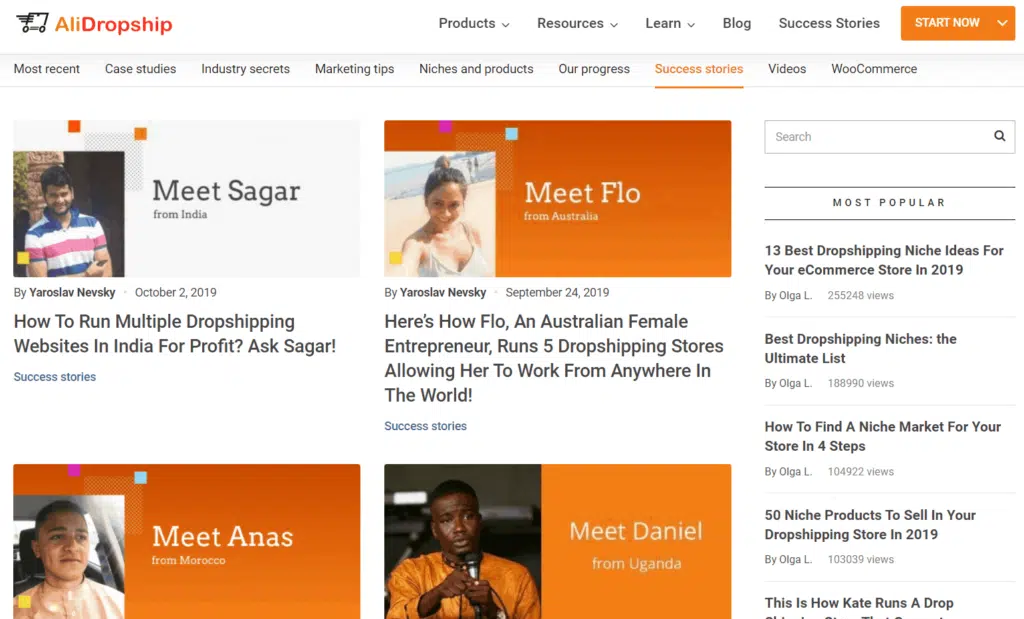Open the Meet Flo article thumbnail
Image resolution: width=1024 pixels, height=619 pixels.
(557, 199)
